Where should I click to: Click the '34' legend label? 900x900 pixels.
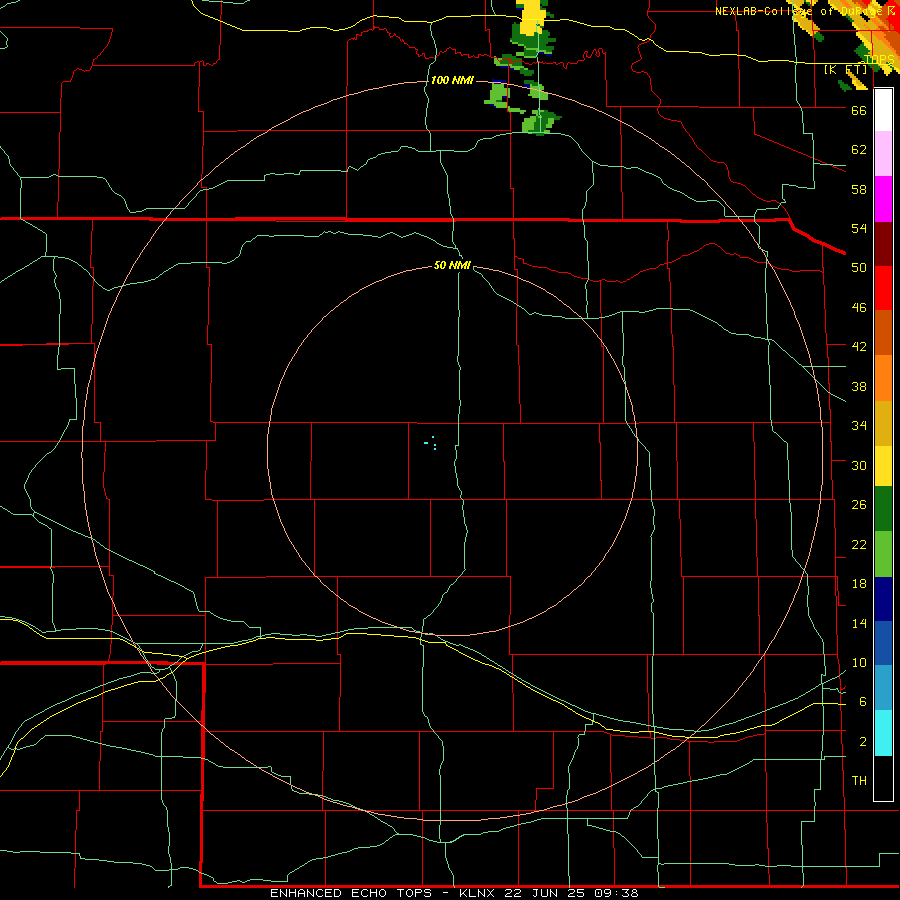[859, 426]
